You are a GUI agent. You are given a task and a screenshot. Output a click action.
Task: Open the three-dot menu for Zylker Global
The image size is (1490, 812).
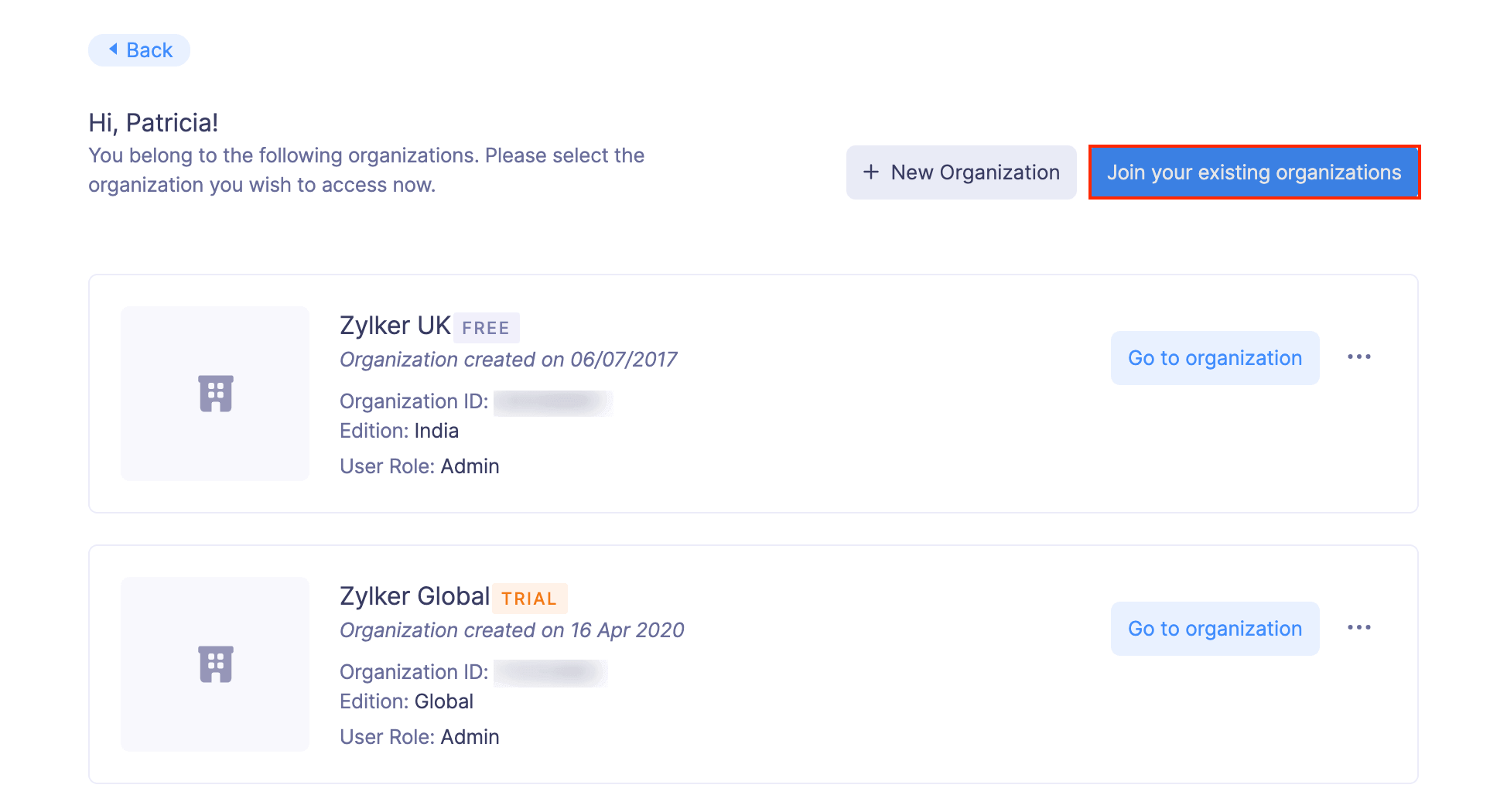click(x=1358, y=628)
